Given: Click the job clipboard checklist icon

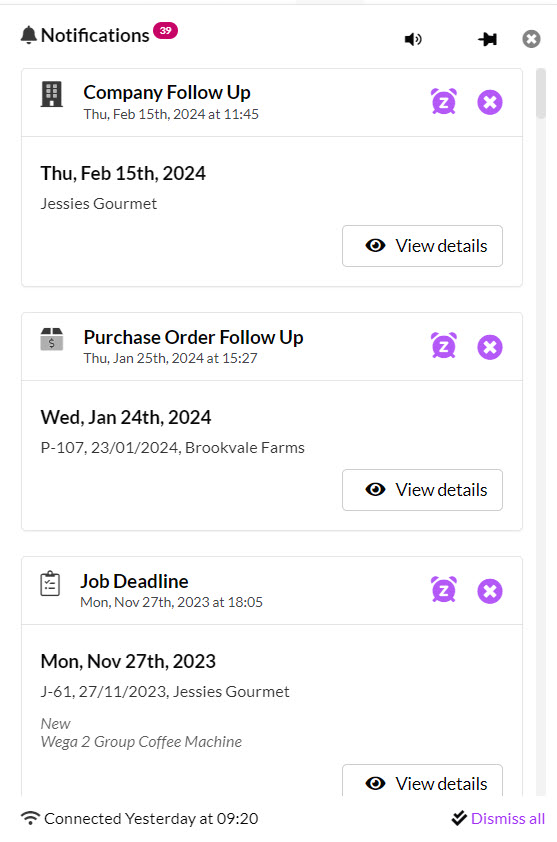Looking at the screenshot, I should click(x=50, y=584).
